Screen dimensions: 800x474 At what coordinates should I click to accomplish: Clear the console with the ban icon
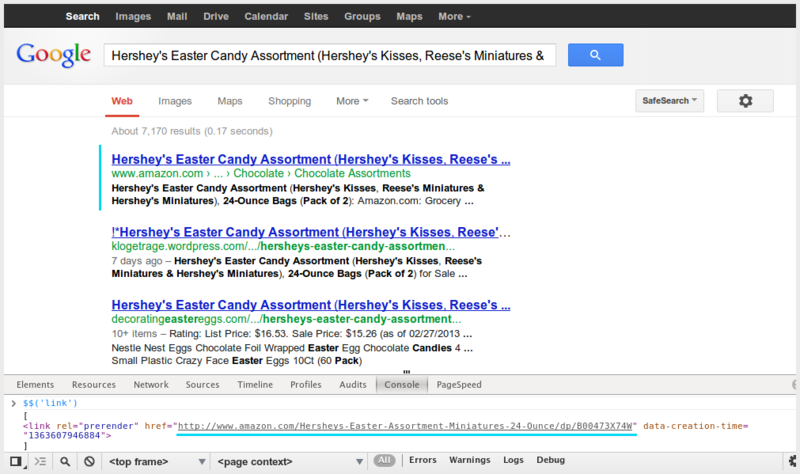click(89, 461)
